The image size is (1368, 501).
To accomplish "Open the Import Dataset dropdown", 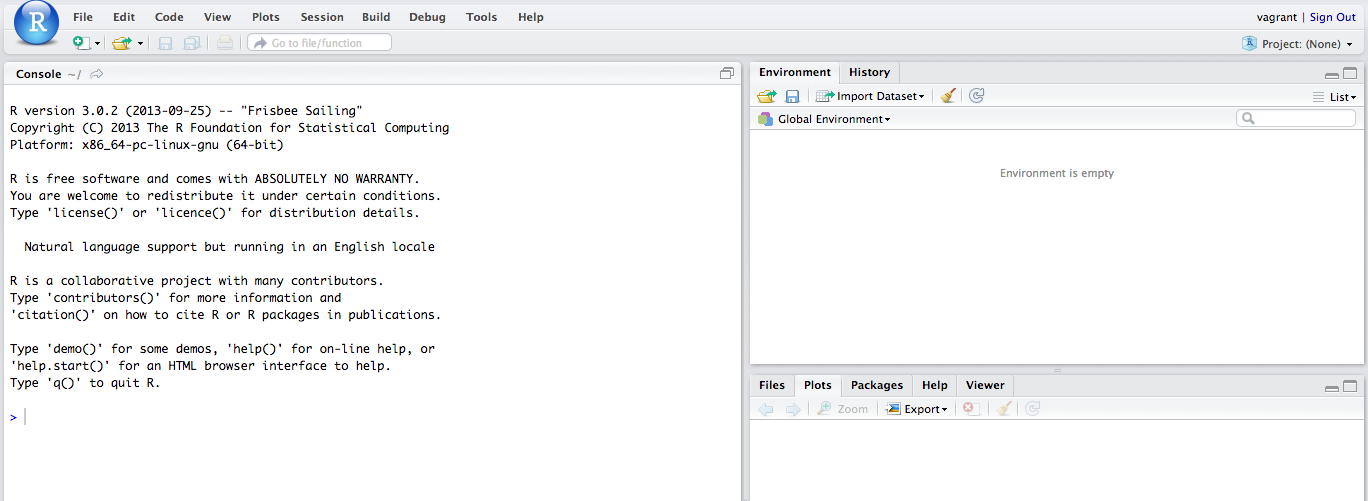I will pos(870,96).
